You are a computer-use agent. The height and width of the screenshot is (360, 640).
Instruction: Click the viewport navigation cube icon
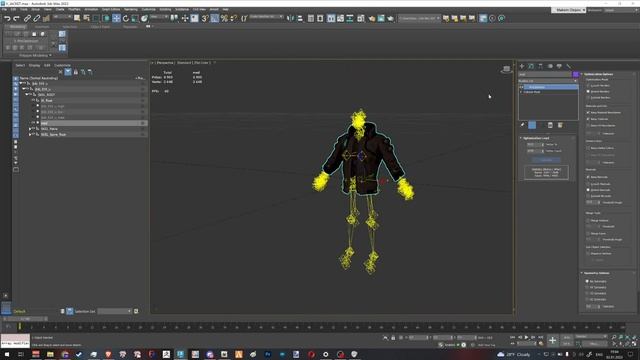click(506, 69)
